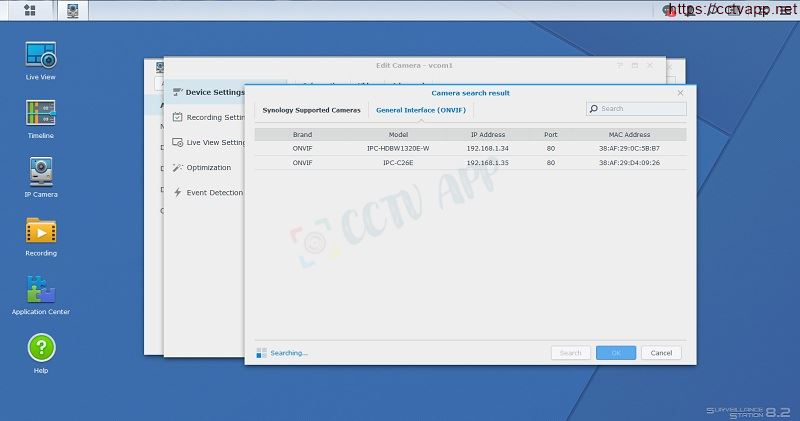The width and height of the screenshot is (800, 421).
Task: Open Application Center
Action: pyautogui.click(x=40, y=292)
